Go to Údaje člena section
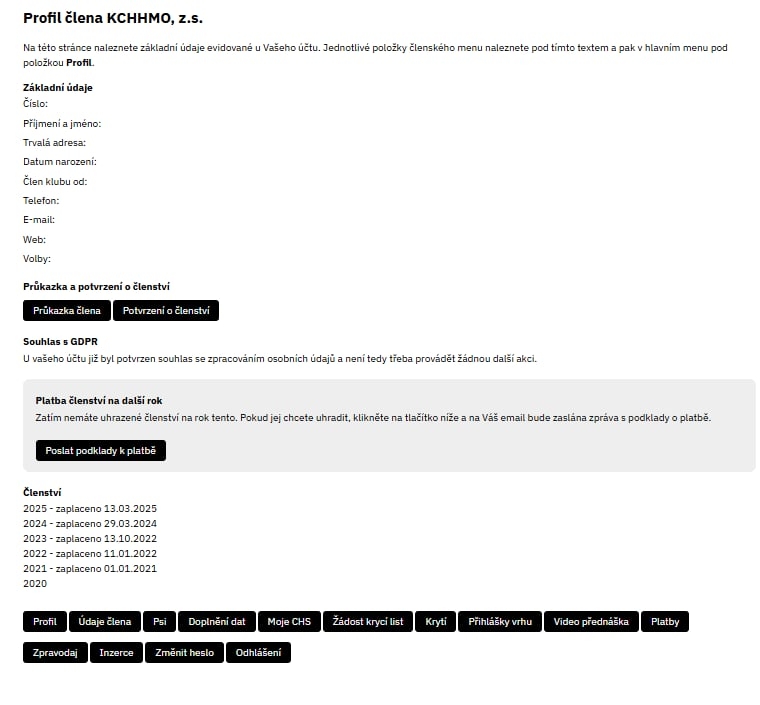 105,622
